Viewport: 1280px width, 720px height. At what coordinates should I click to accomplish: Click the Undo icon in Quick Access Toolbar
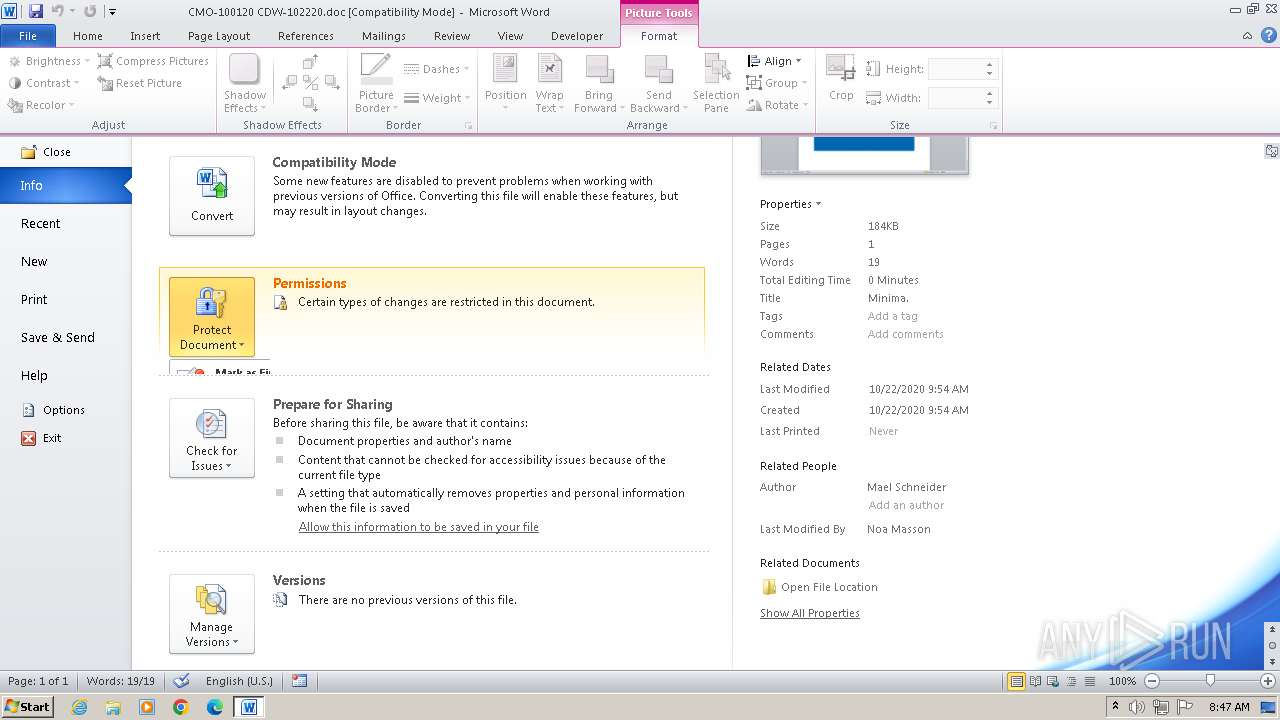tap(57, 11)
